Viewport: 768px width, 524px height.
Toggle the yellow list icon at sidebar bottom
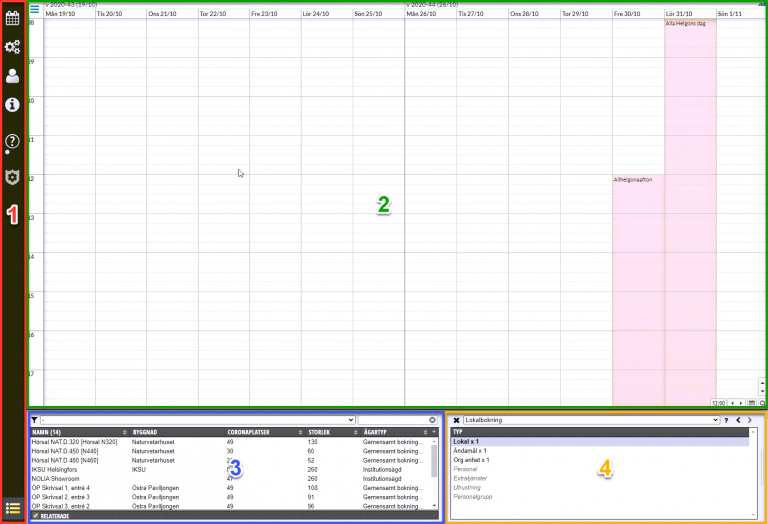13,508
